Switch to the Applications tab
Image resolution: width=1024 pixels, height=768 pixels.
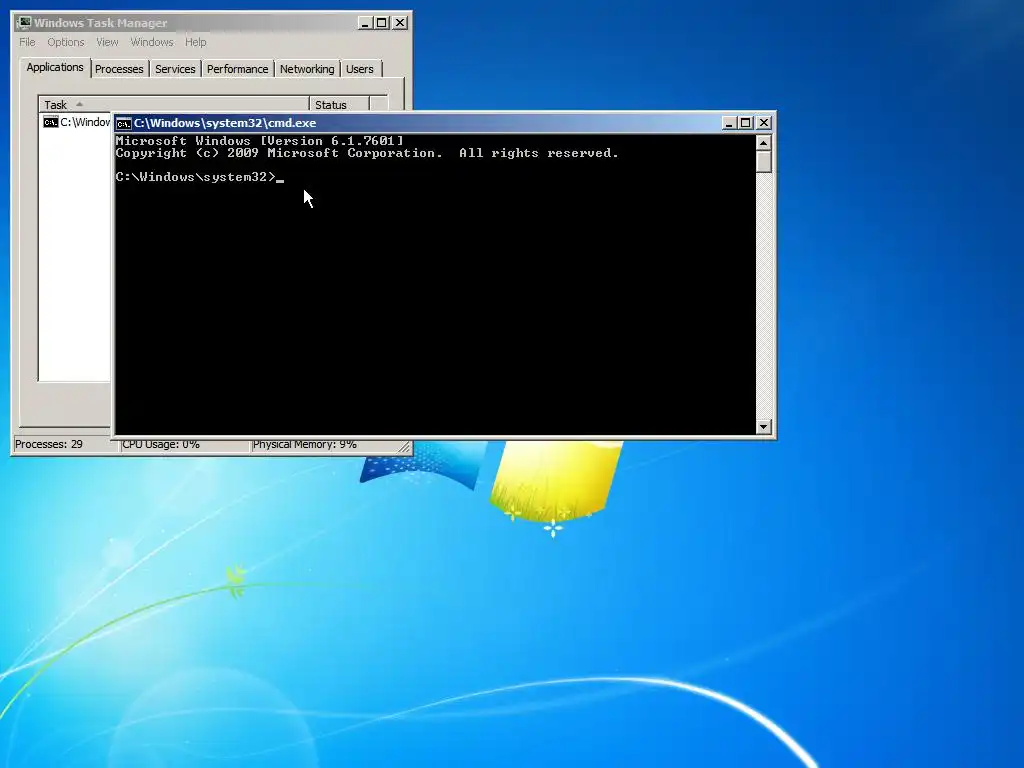click(x=55, y=67)
